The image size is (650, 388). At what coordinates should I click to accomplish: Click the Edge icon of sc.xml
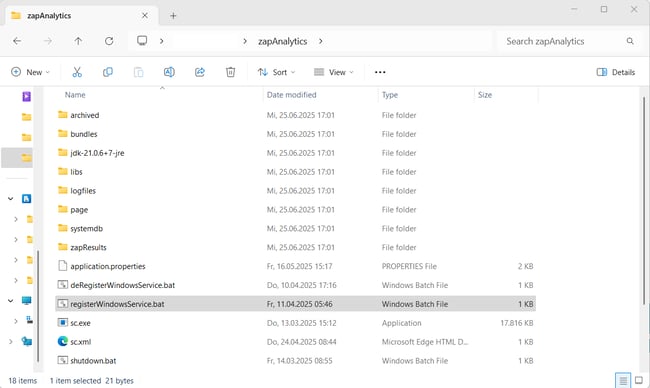63,342
